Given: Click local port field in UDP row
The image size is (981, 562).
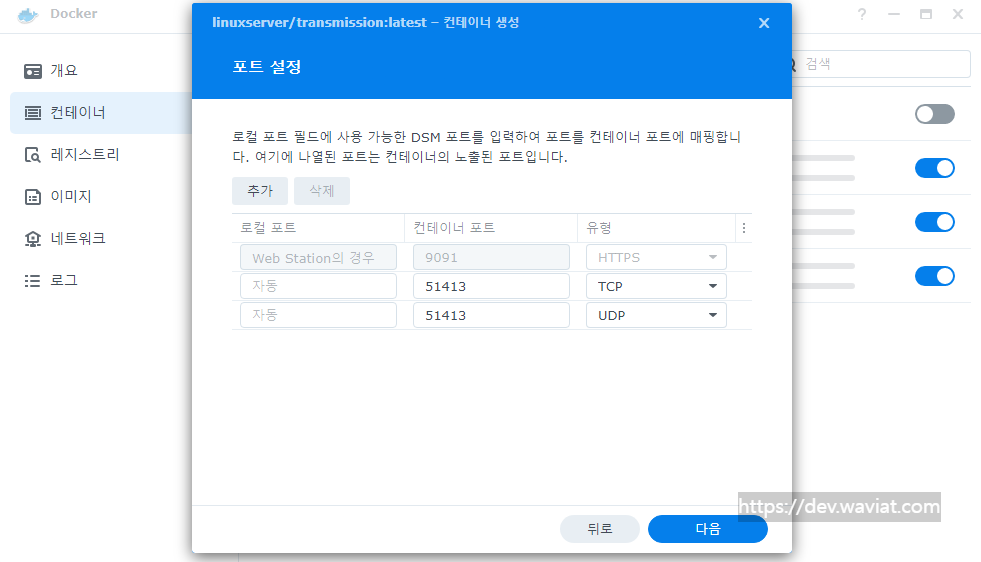Looking at the screenshot, I should 318,315.
